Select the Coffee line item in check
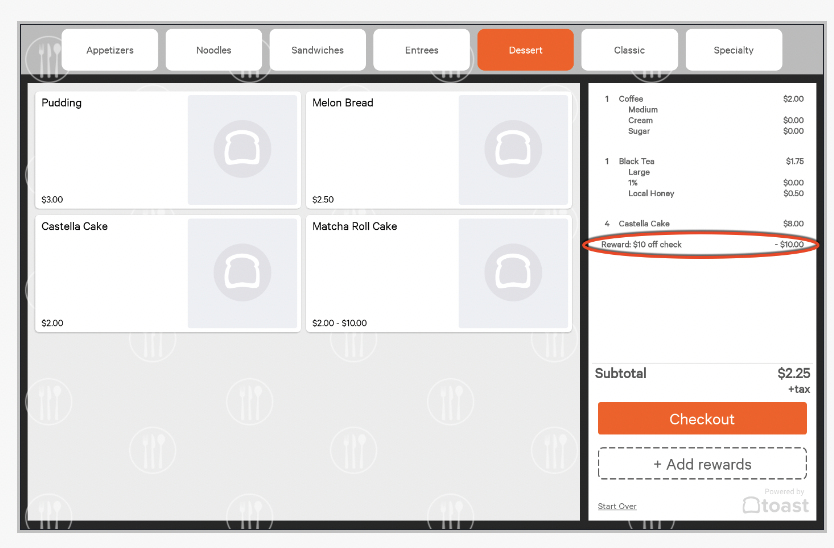This screenshot has height=548, width=834. click(632, 99)
